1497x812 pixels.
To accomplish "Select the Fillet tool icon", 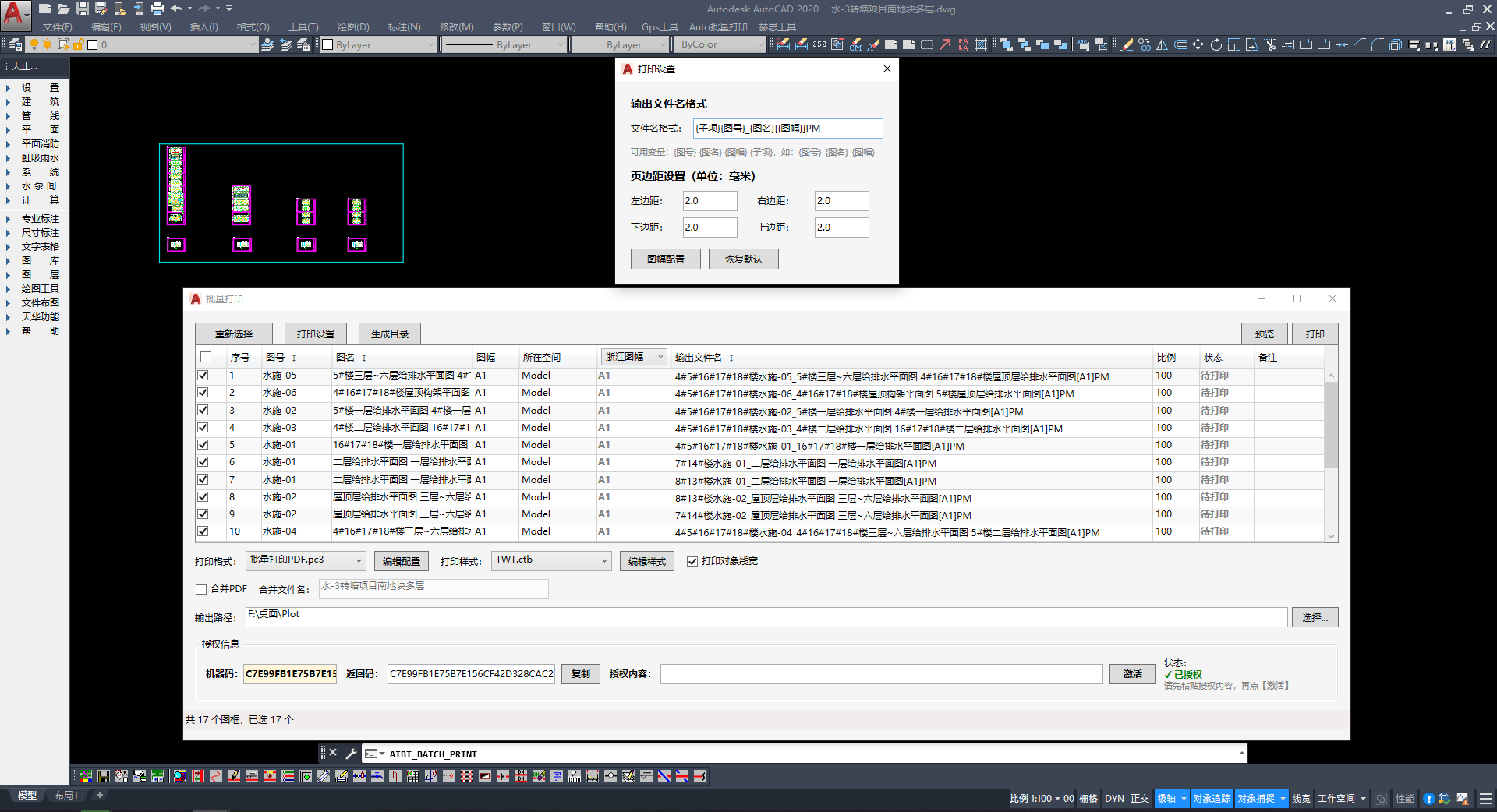I will click(x=1378, y=44).
